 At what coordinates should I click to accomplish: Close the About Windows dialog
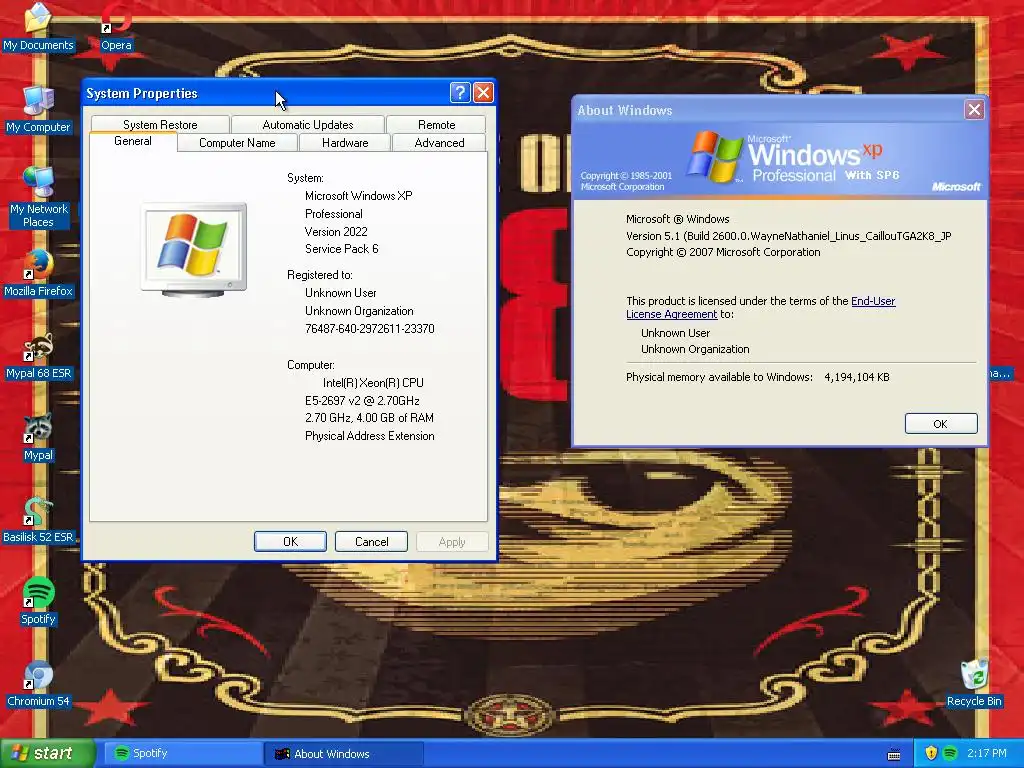tap(974, 110)
